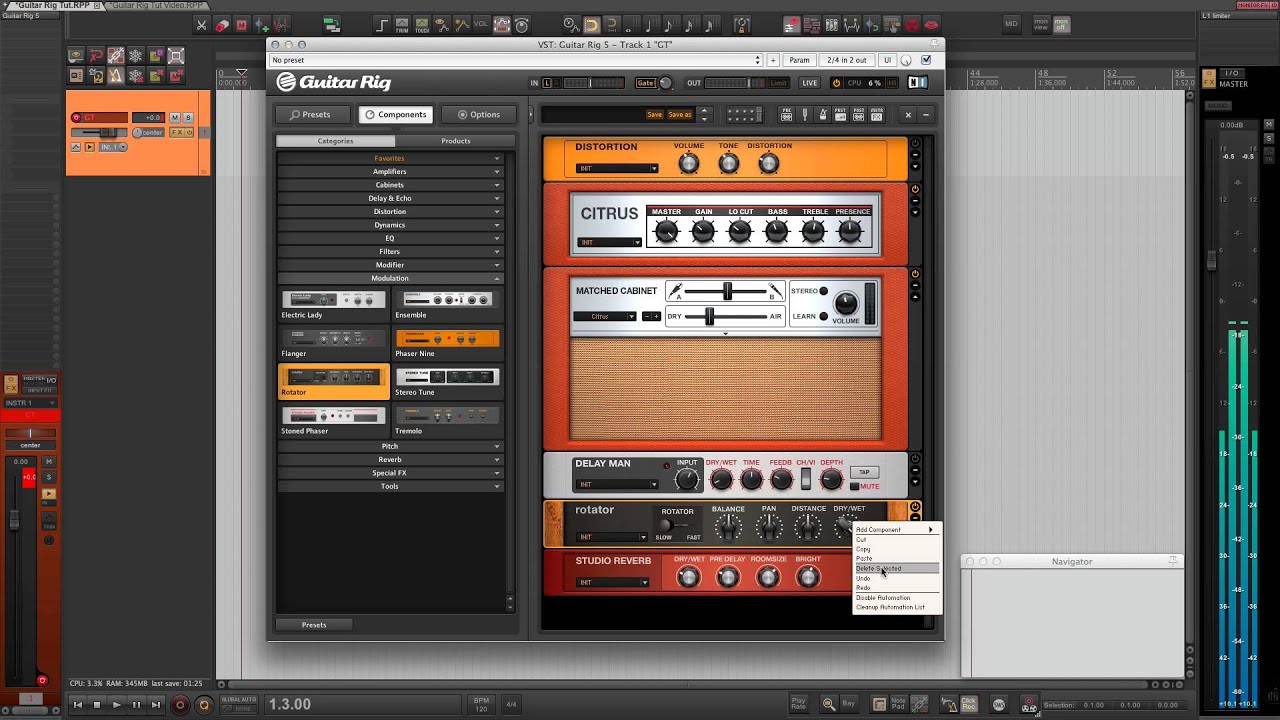
Task: Select Disable Automation in context menu
Action: [x=896, y=597]
